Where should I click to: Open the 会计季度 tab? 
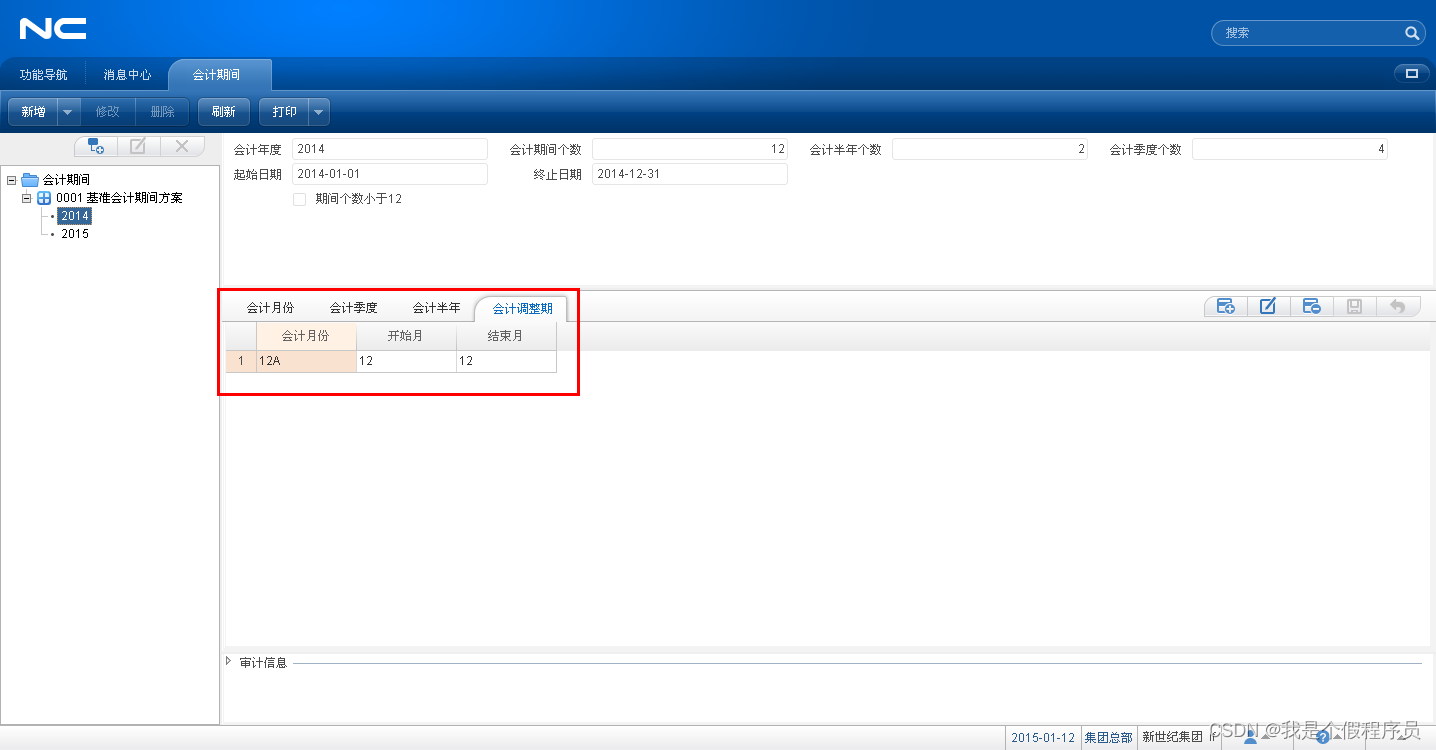pyautogui.click(x=354, y=308)
